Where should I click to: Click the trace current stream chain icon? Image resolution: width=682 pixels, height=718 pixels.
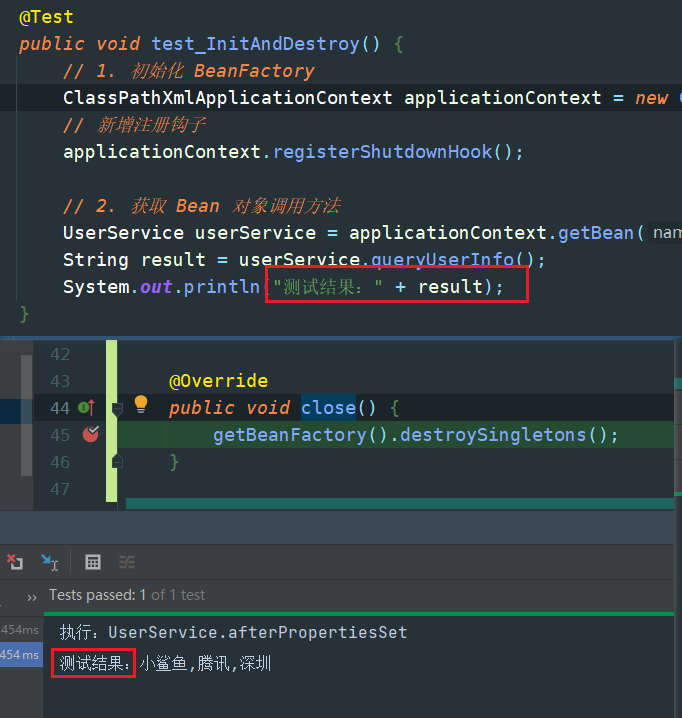(127, 562)
